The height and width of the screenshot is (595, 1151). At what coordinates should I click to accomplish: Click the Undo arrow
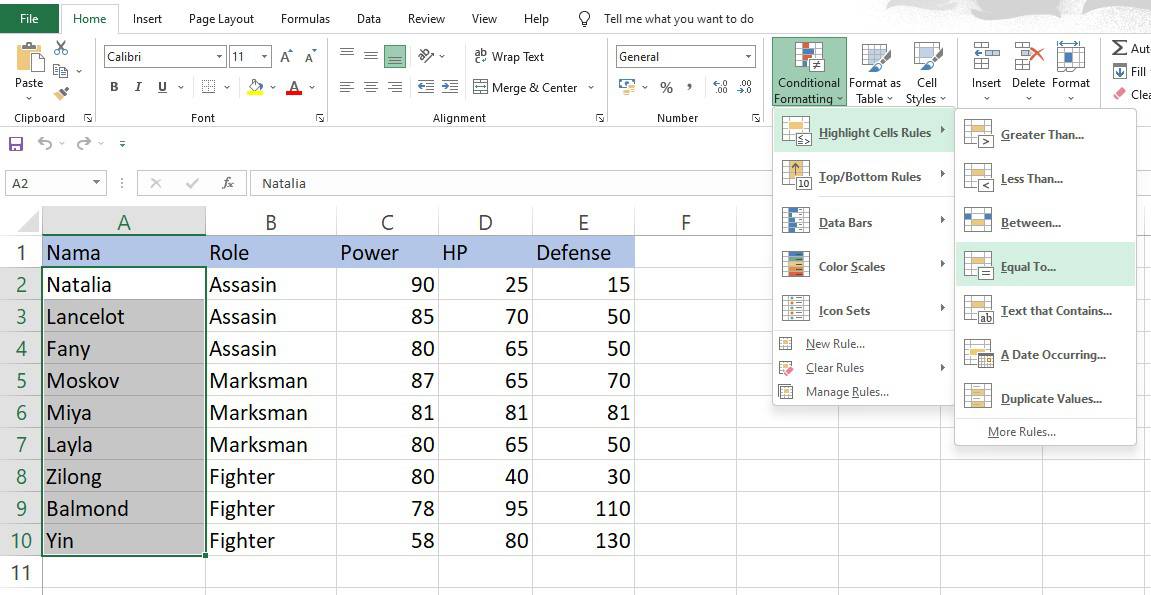pos(46,144)
